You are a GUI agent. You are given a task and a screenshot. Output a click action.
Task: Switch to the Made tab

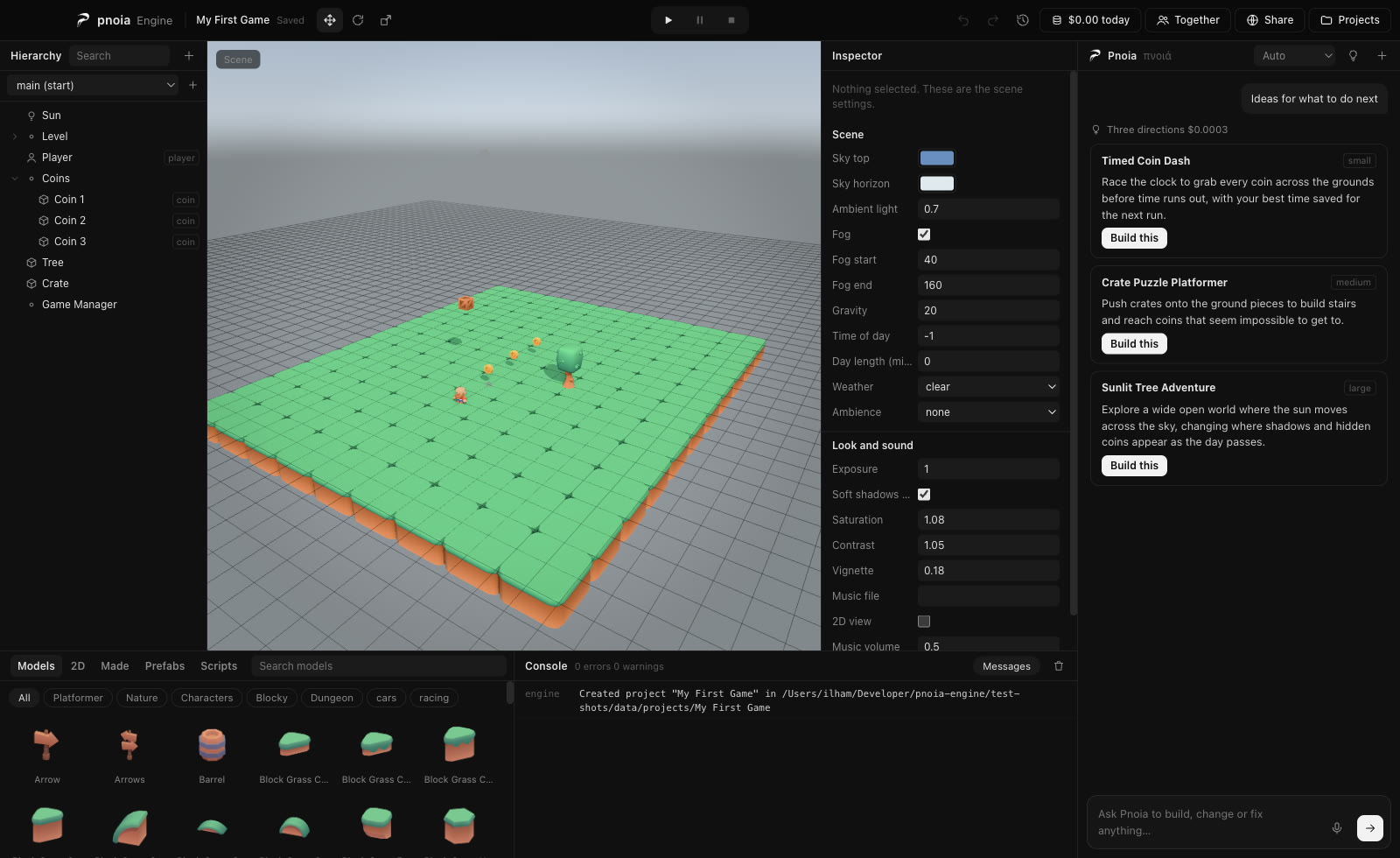115,666
